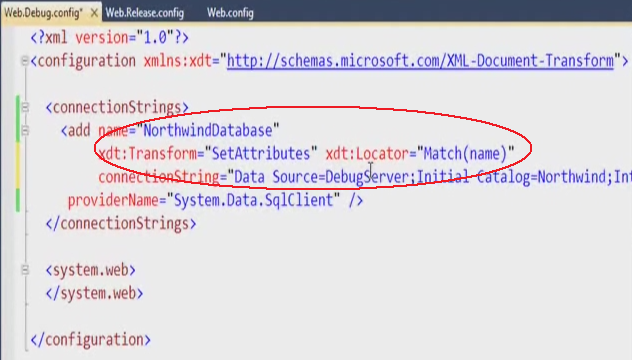Click the closing system.web tag
The width and height of the screenshot is (635, 360).
pos(94,293)
